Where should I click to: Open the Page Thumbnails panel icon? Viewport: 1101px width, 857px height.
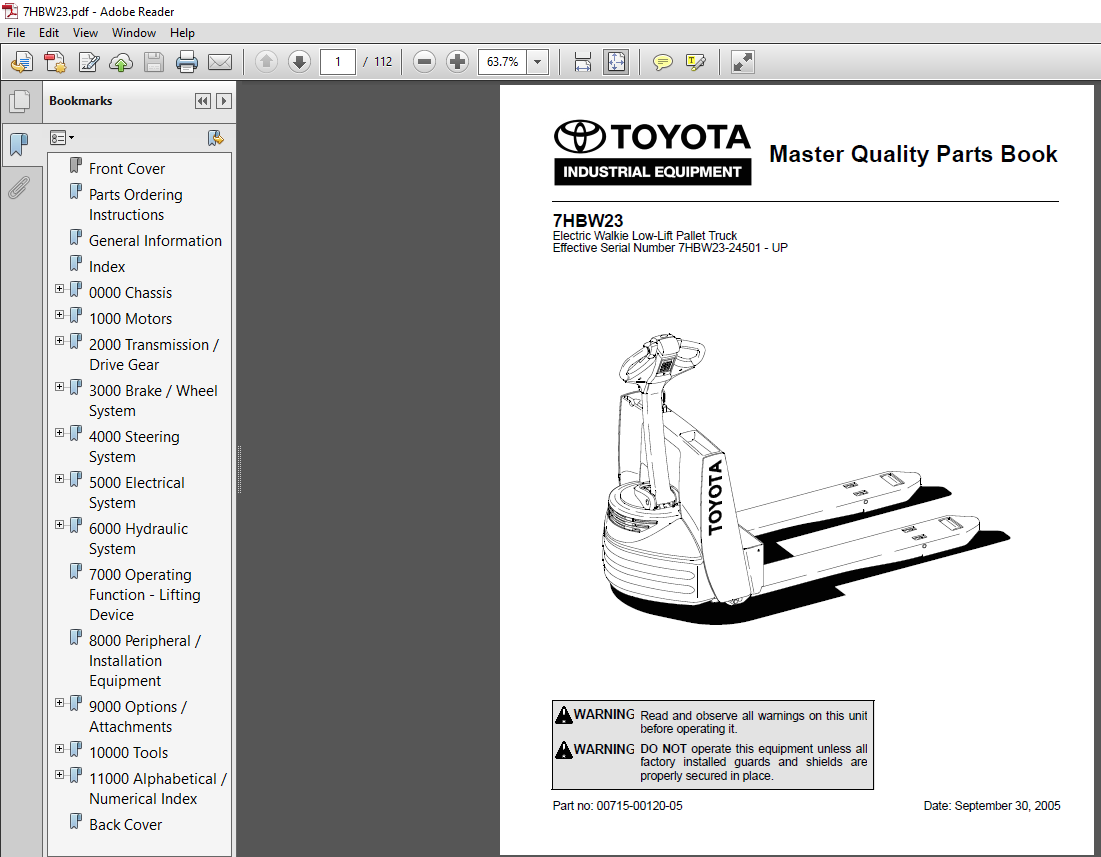pyautogui.click(x=20, y=102)
